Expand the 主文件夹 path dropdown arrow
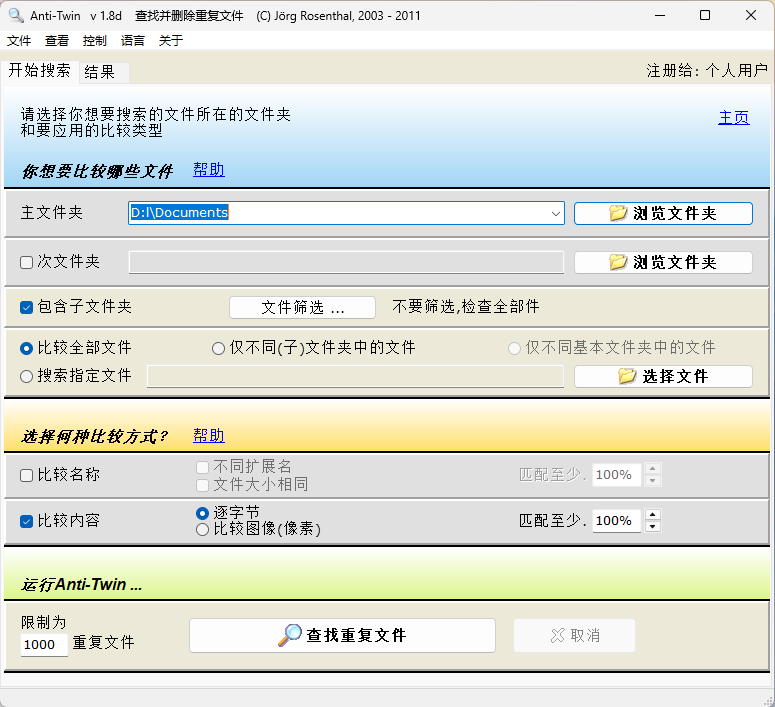Image resolution: width=775 pixels, height=707 pixels. pyautogui.click(x=556, y=214)
